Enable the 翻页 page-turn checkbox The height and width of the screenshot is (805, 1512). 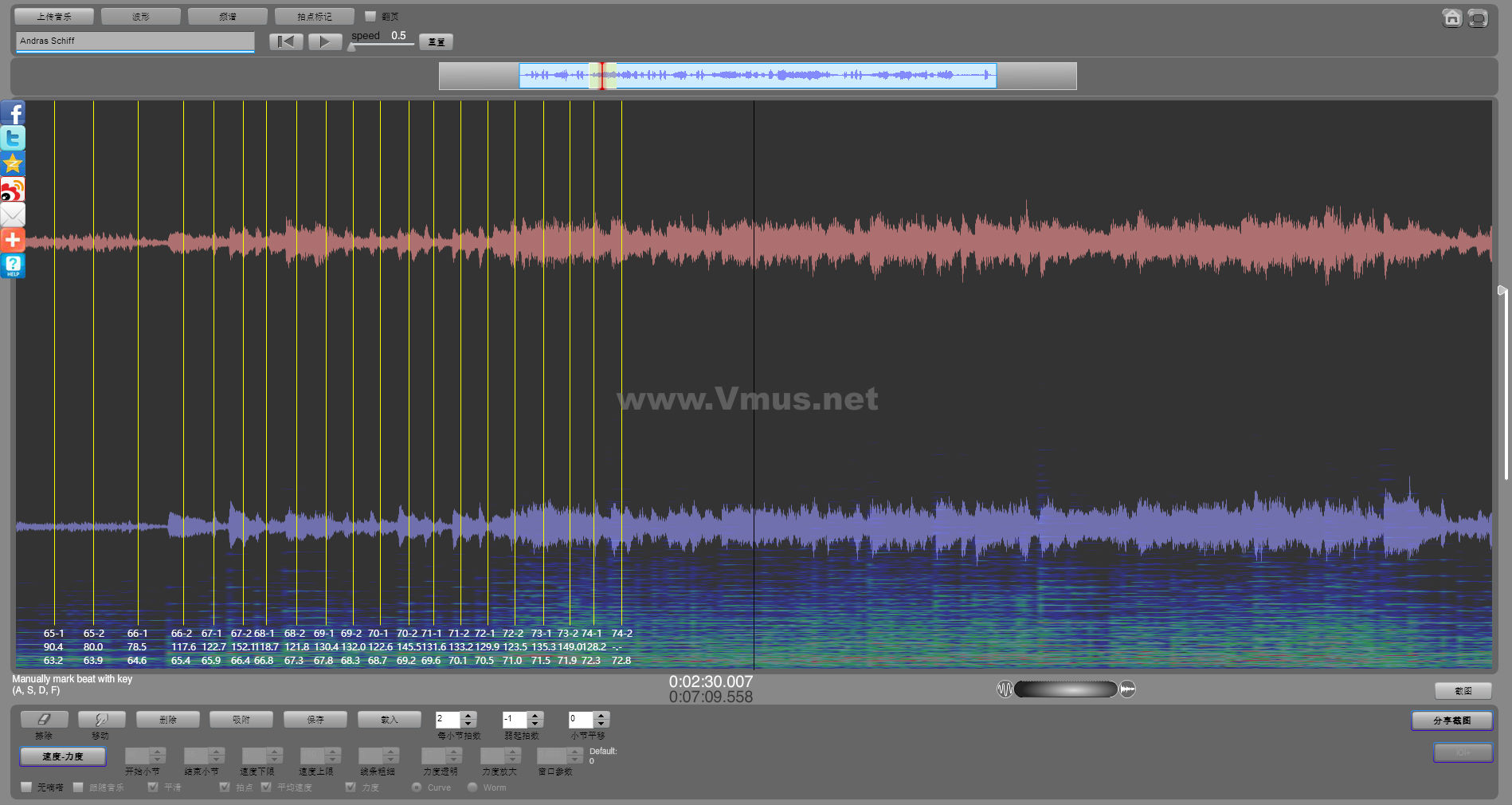pos(370,16)
